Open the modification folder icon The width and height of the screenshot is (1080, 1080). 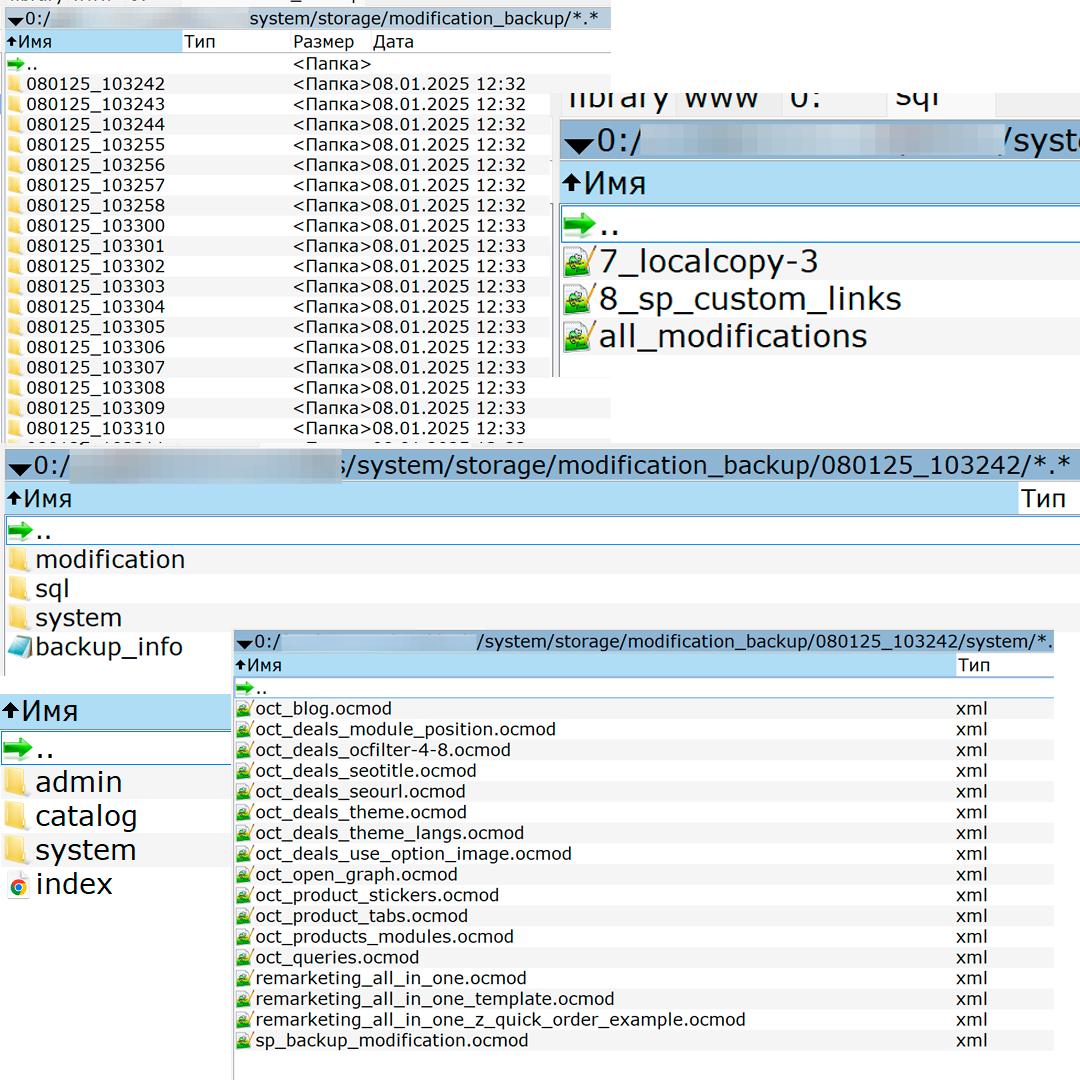coord(19,559)
